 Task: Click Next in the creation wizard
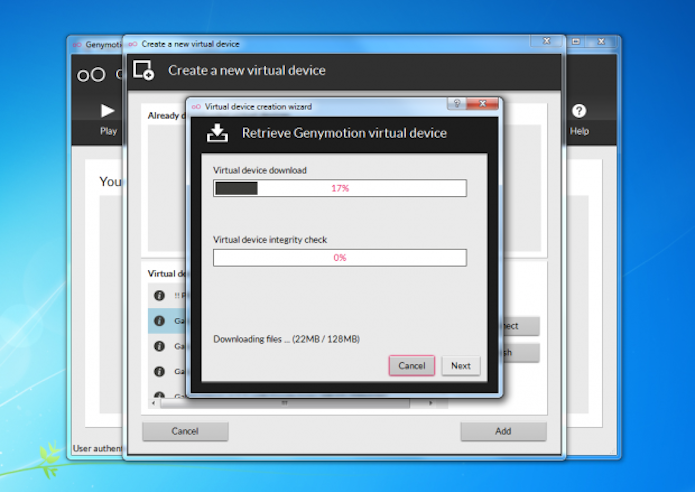pyautogui.click(x=461, y=366)
